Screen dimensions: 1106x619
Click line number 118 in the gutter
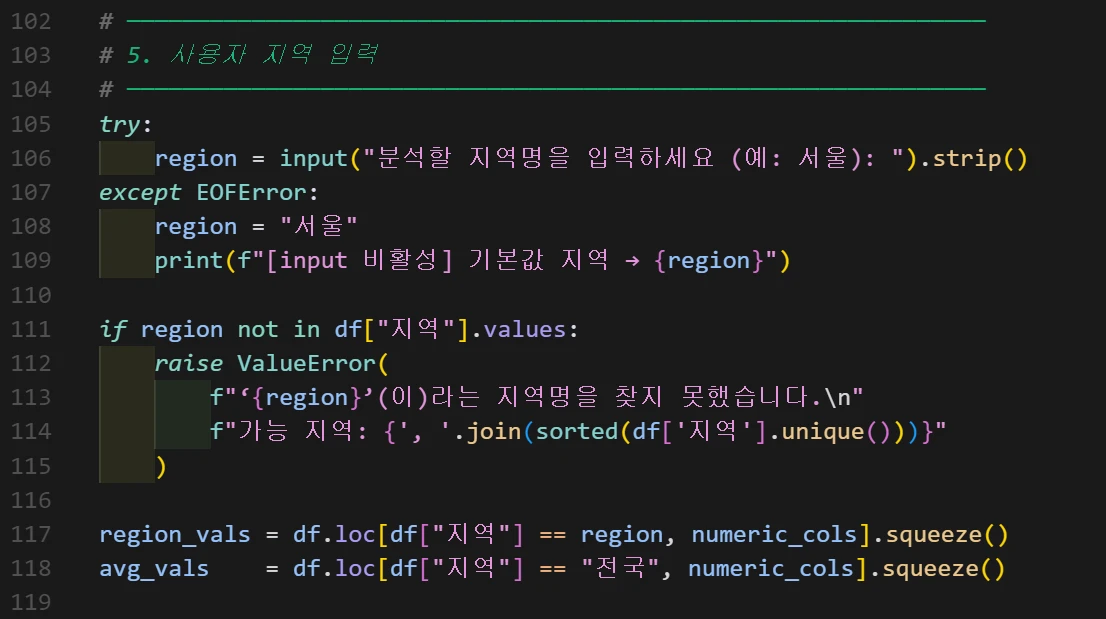tap(31, 569)
